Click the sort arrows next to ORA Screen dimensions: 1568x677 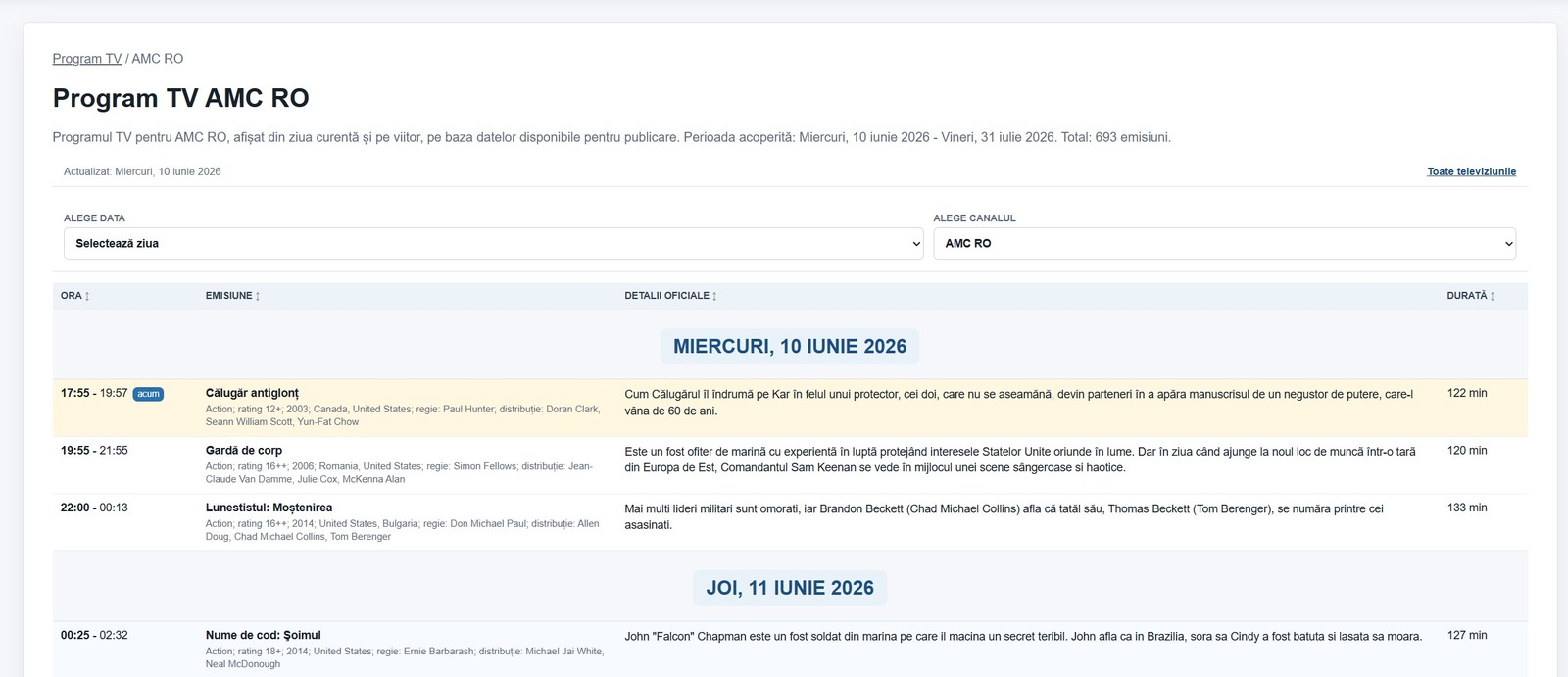click(87, 296)
